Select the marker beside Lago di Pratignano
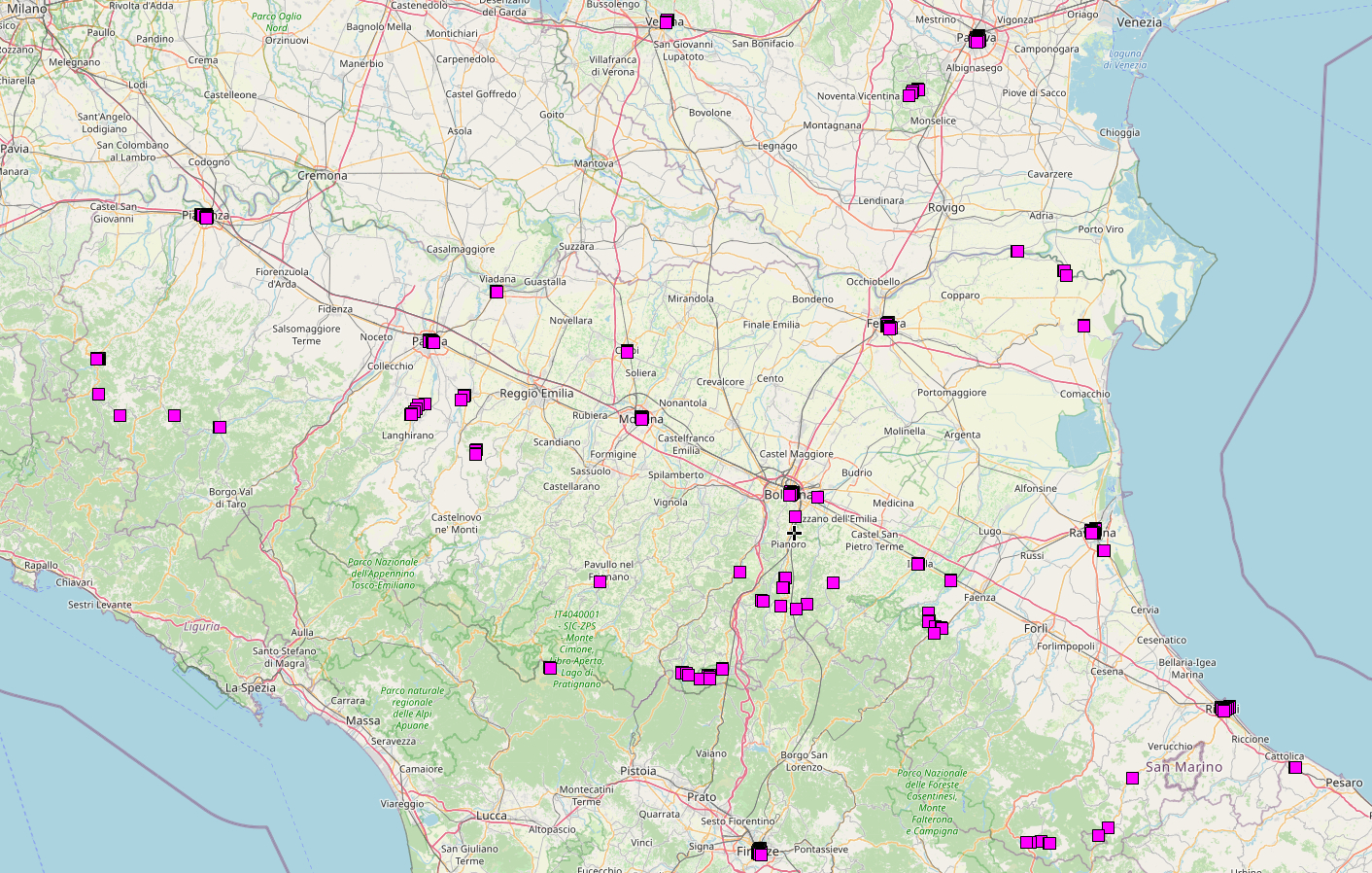This screenshot has width=1372, height=873. click(x=550, y=668)
